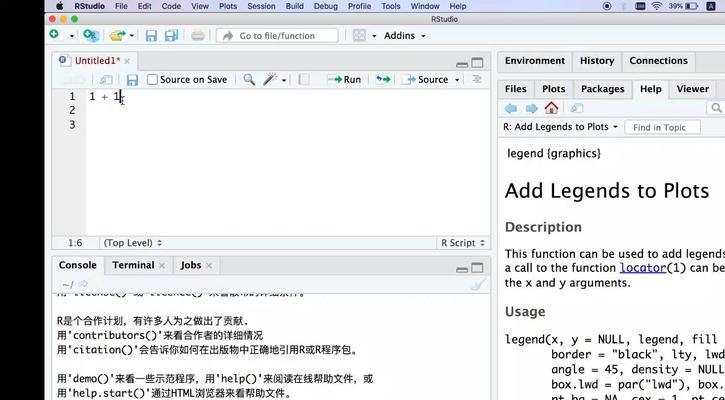Close the Untitled1 tab
725x400 pixels.
127,61
